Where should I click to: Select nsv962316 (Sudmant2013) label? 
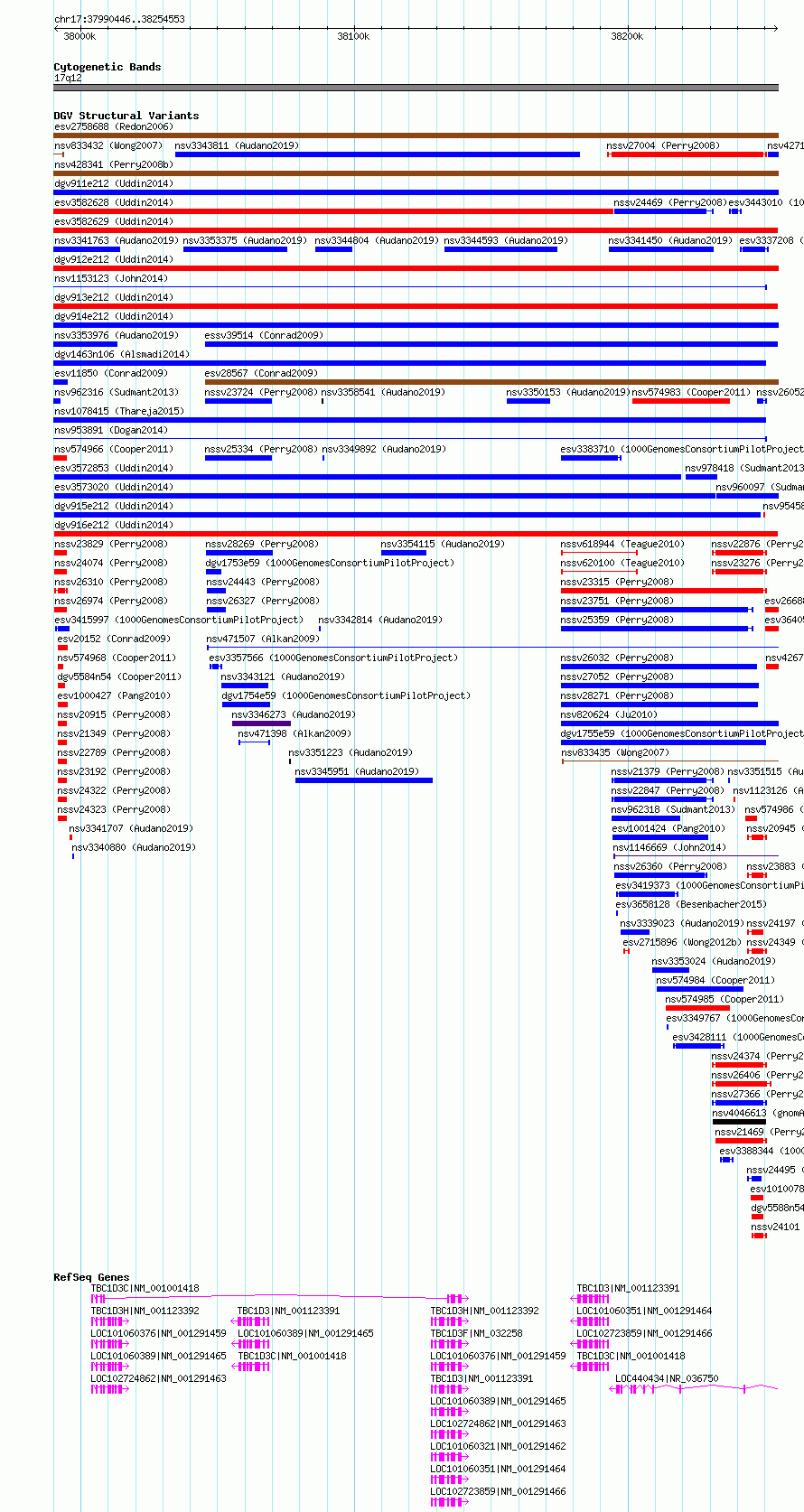[116, 392]
